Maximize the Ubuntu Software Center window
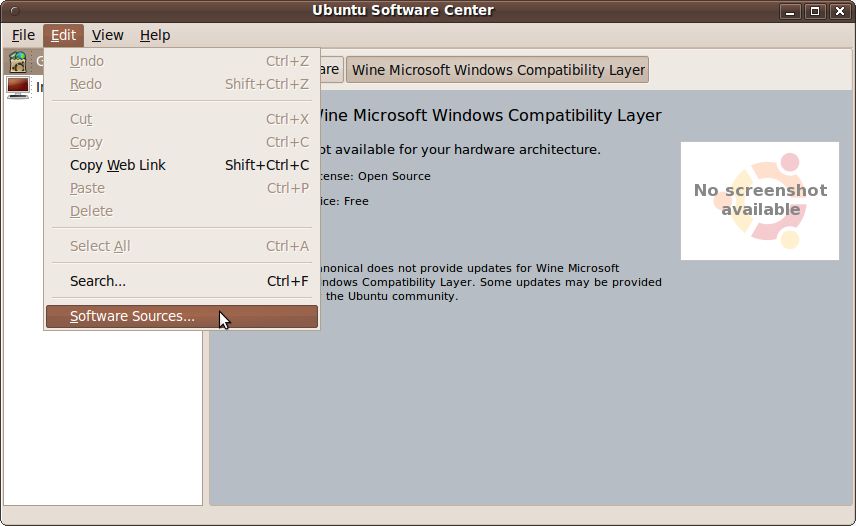The image size is (856, 526). pos(815,11)
